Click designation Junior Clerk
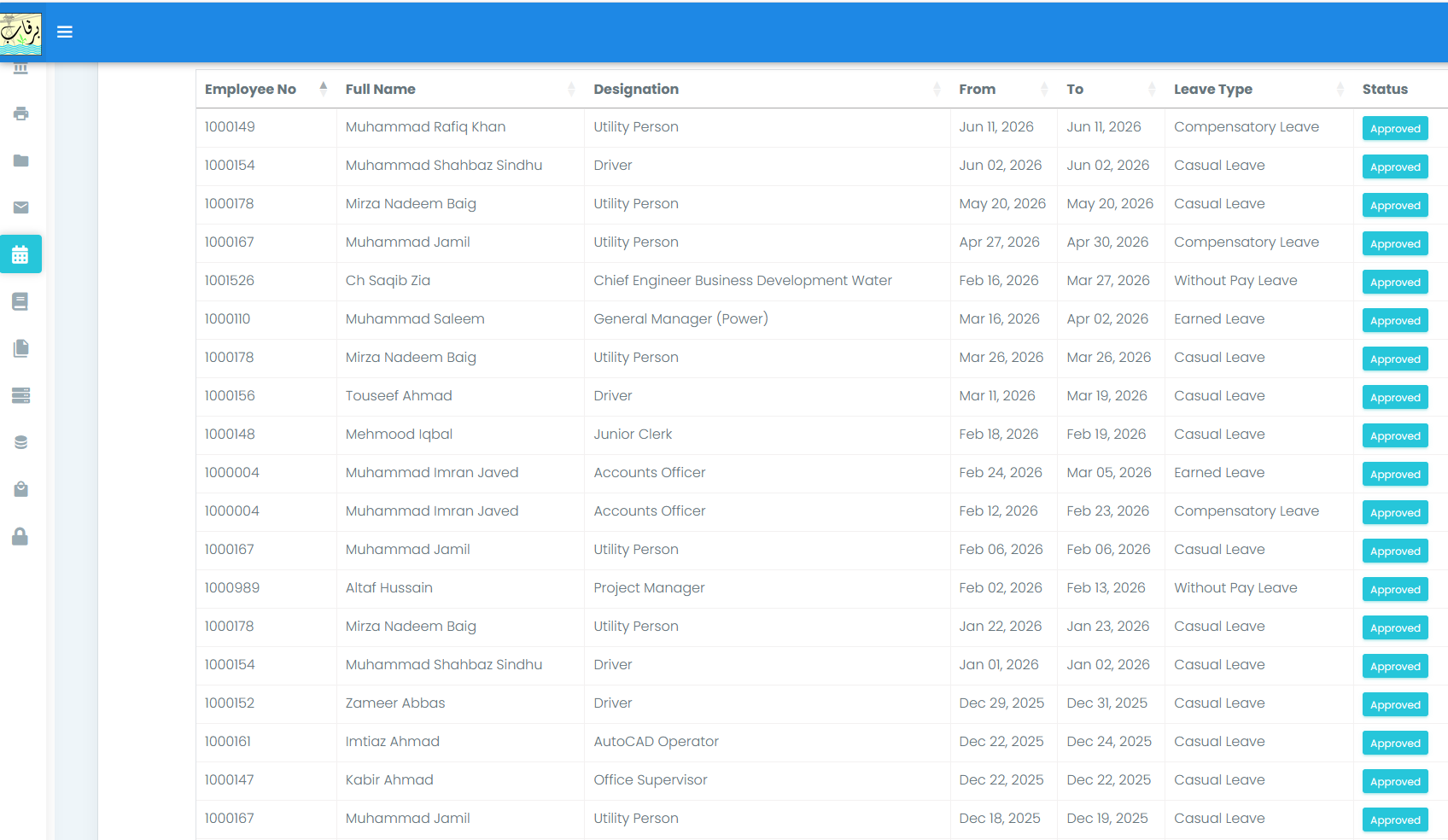The height and width of the screenshot is (840, 1448). click(x=633, y=434)
